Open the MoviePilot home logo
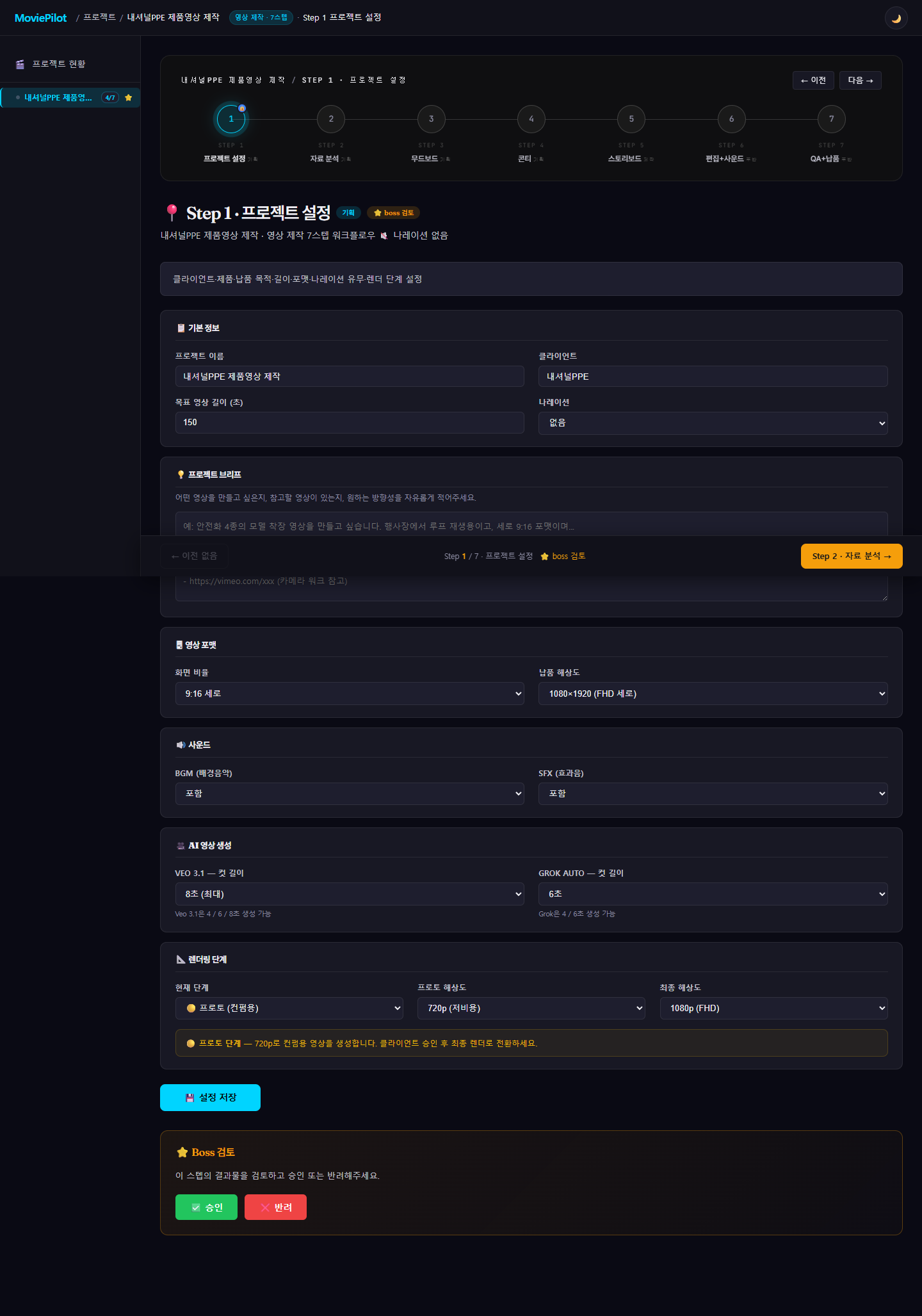Image resolution: width=922 pixels, height=1316 pixels. 40,18
